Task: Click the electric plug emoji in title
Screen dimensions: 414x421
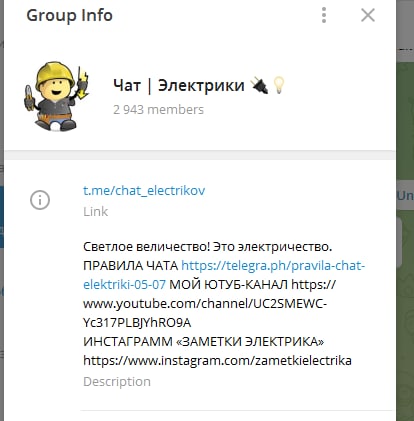Action: click(259, 85)
